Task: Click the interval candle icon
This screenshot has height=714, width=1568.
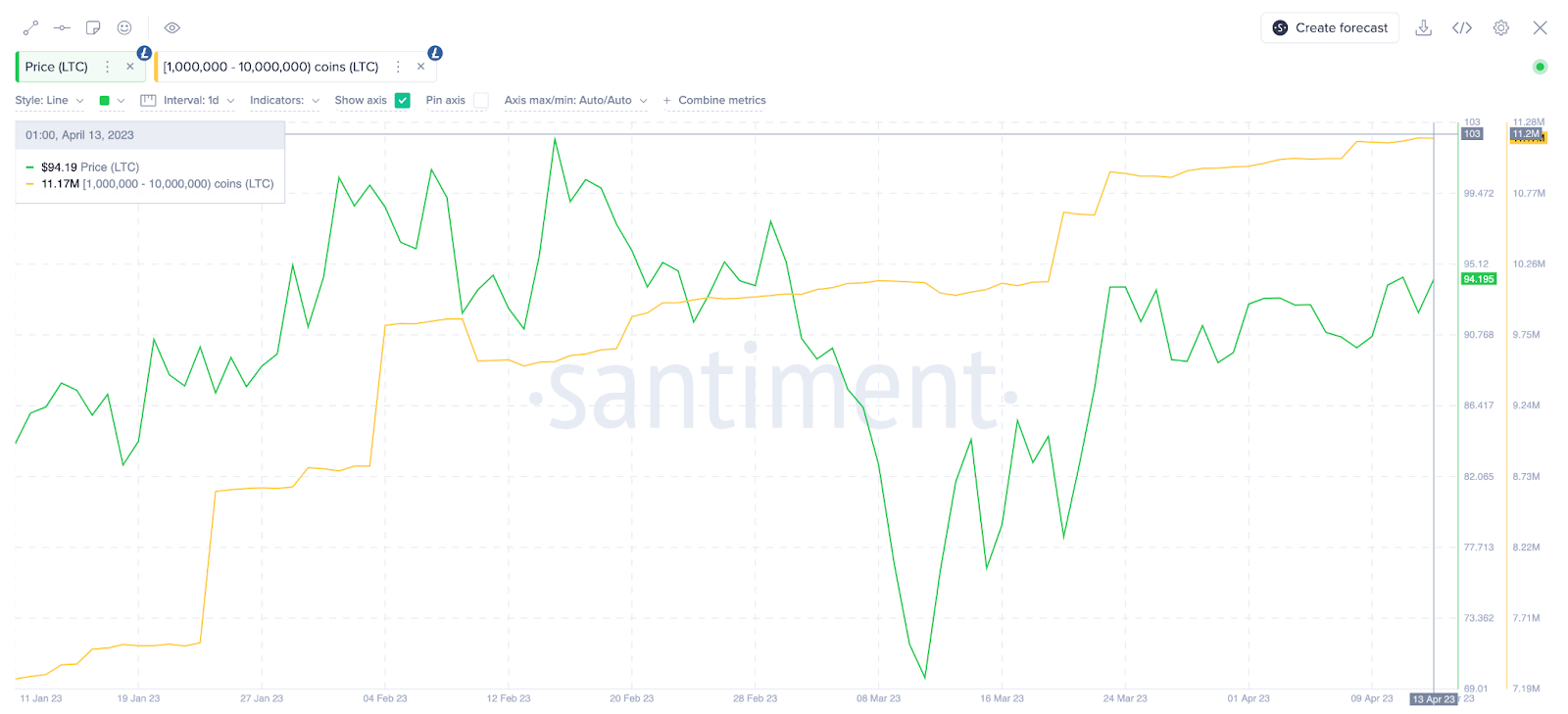Action: click(x=148, y=101)
